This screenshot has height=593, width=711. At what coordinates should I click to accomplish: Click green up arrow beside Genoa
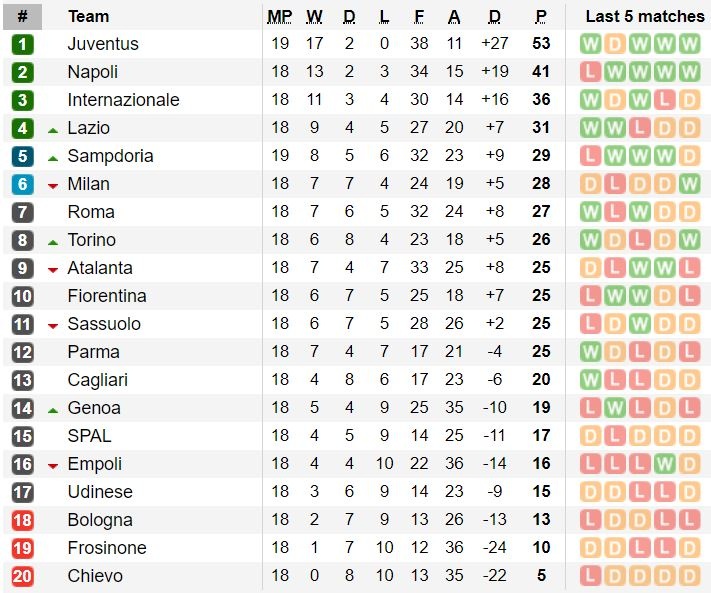(x=53, y=409)
